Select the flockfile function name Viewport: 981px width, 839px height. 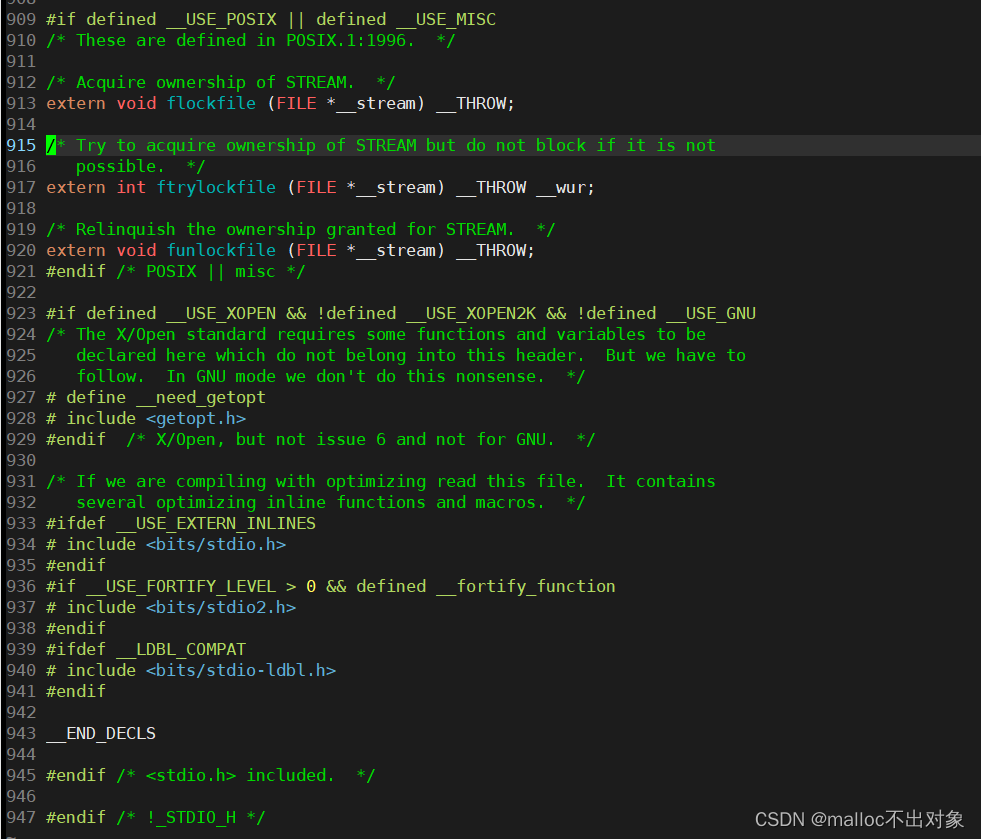coord(211,103)
